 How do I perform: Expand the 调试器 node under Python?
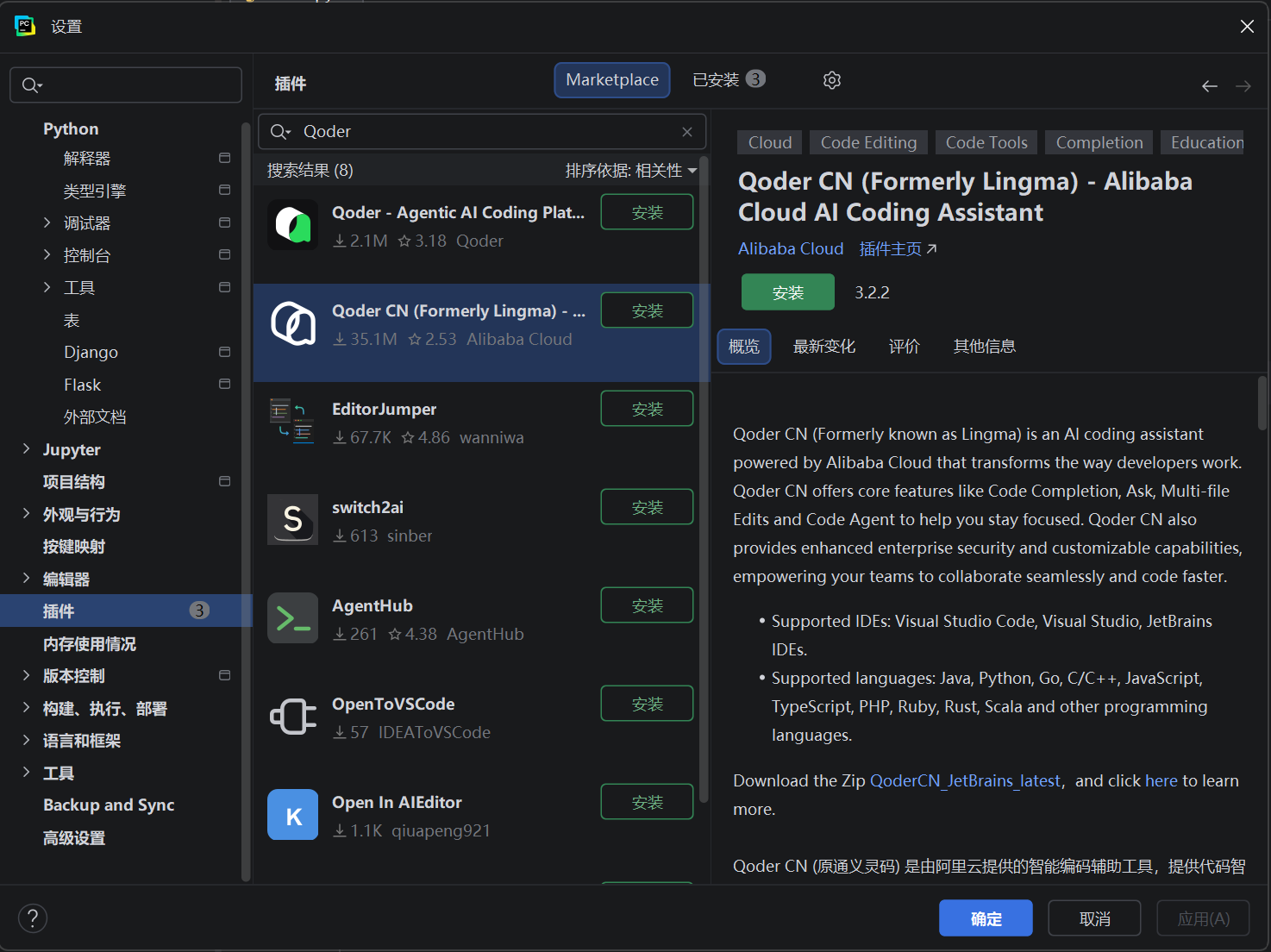click(x=47, y=222)
